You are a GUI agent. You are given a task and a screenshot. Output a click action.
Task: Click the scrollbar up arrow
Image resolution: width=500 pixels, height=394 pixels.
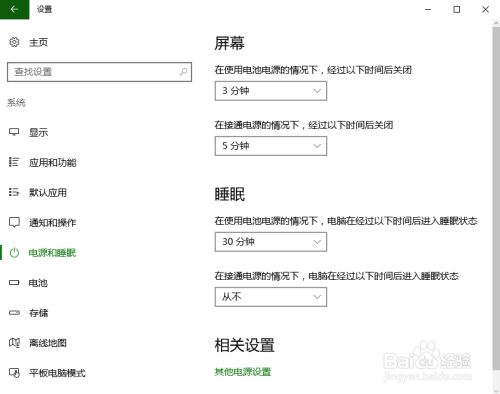496,23
